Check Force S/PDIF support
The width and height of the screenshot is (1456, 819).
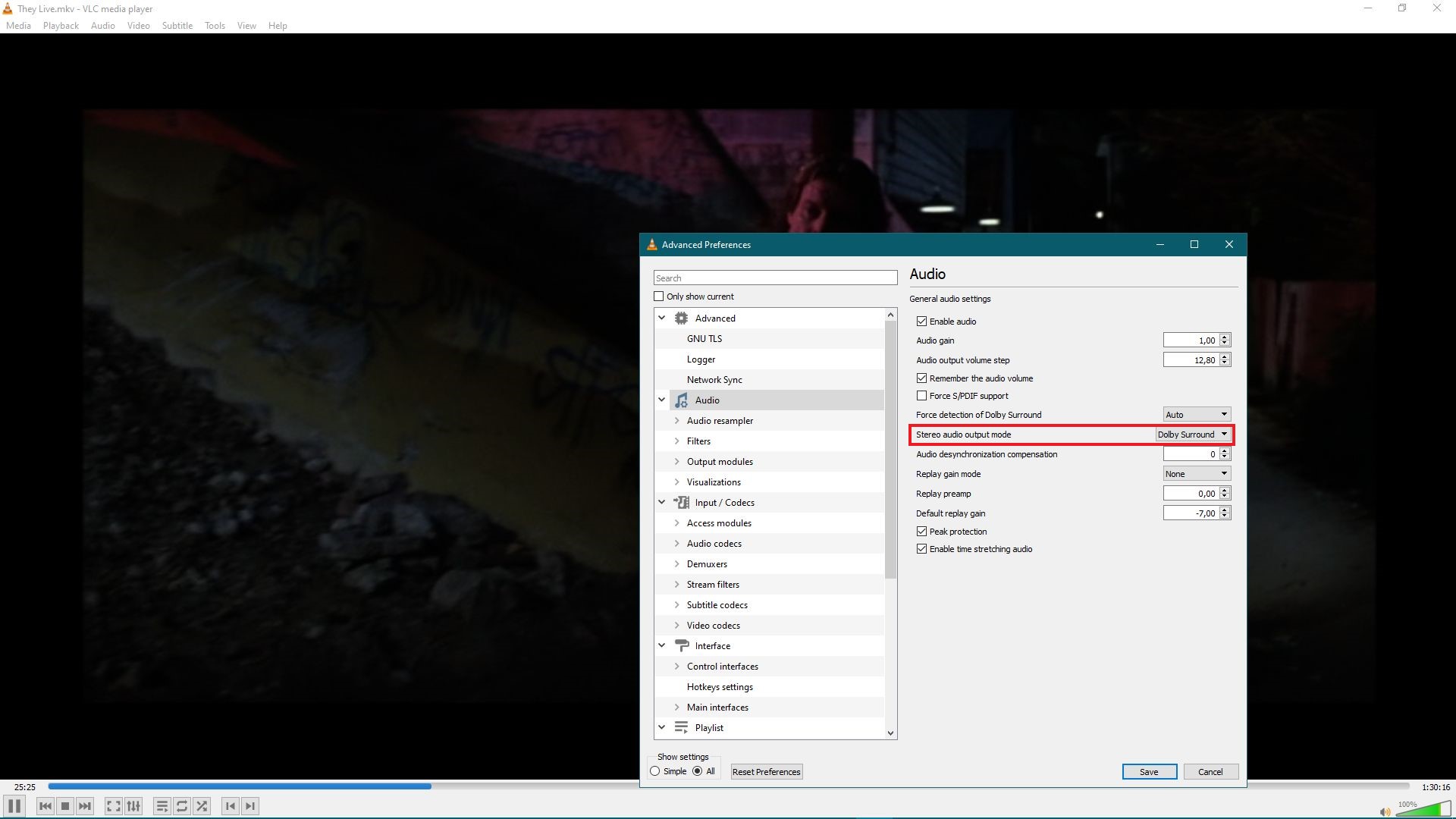pos(921,396)
